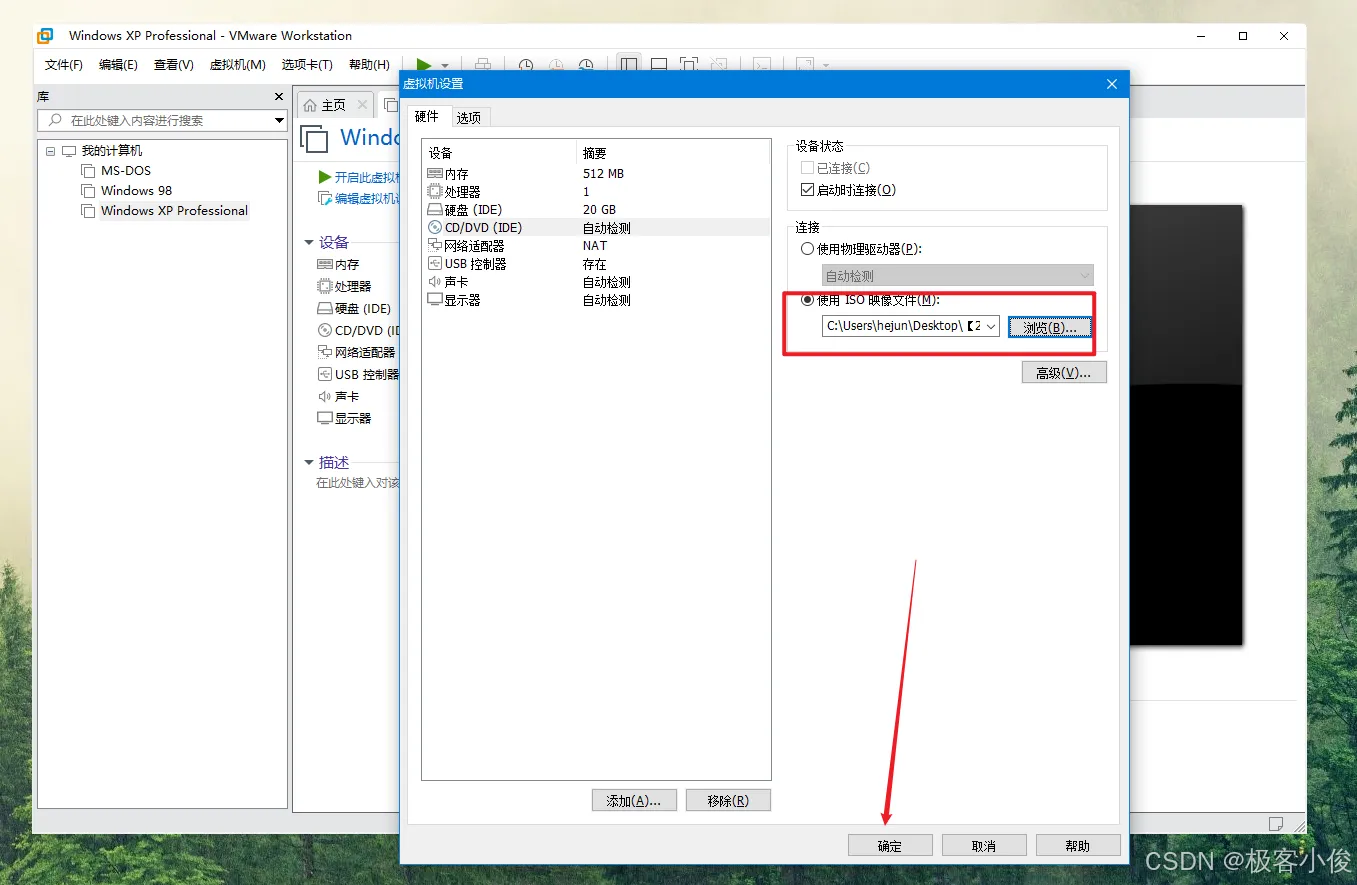Select the USB 控制器 icon in settings hardware list
This screenshot has width=1357, height=885.
coord(434,264)
